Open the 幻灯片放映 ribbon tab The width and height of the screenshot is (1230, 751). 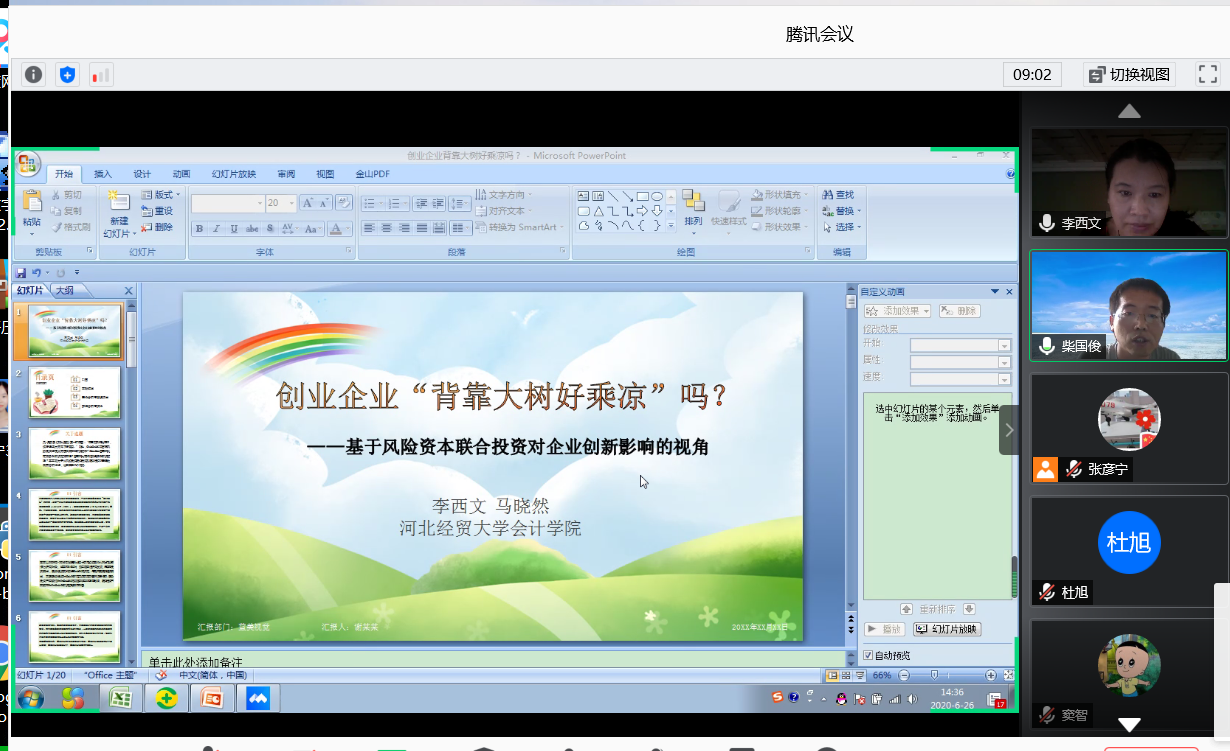tap(233, 174)
